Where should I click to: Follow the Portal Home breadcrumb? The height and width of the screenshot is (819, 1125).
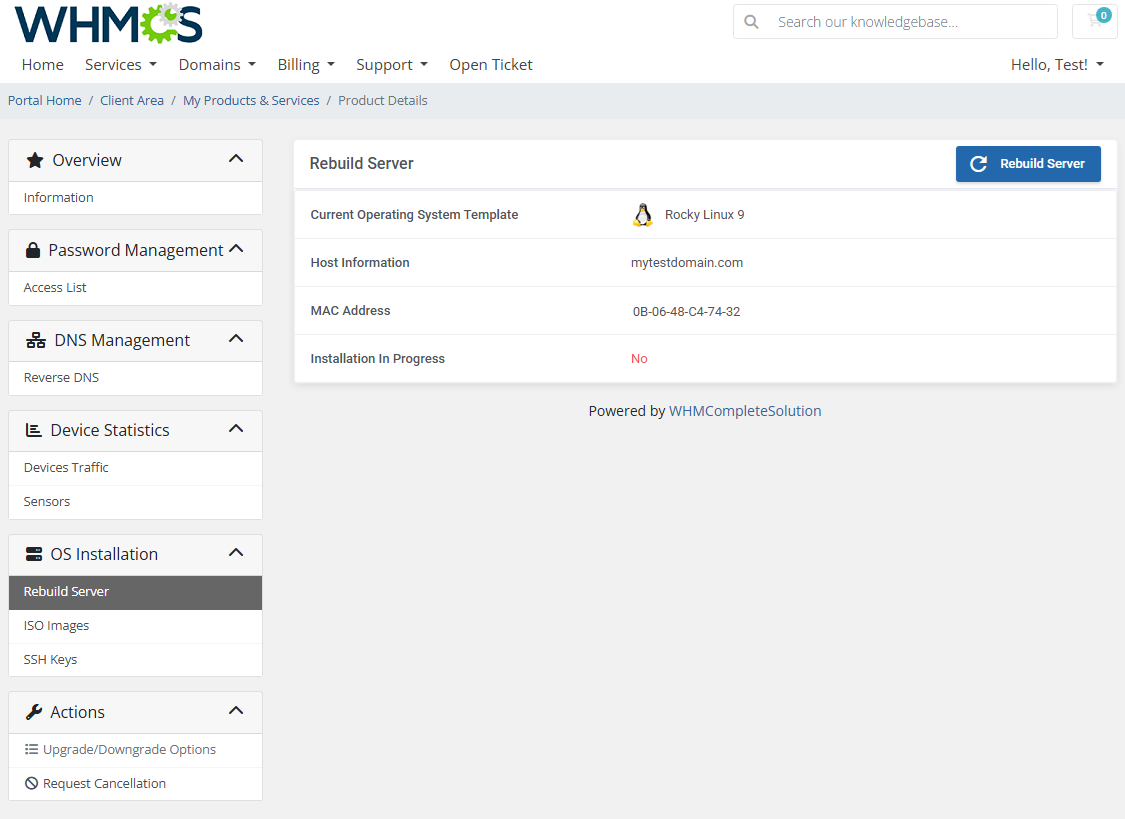(x=44, y=100)
